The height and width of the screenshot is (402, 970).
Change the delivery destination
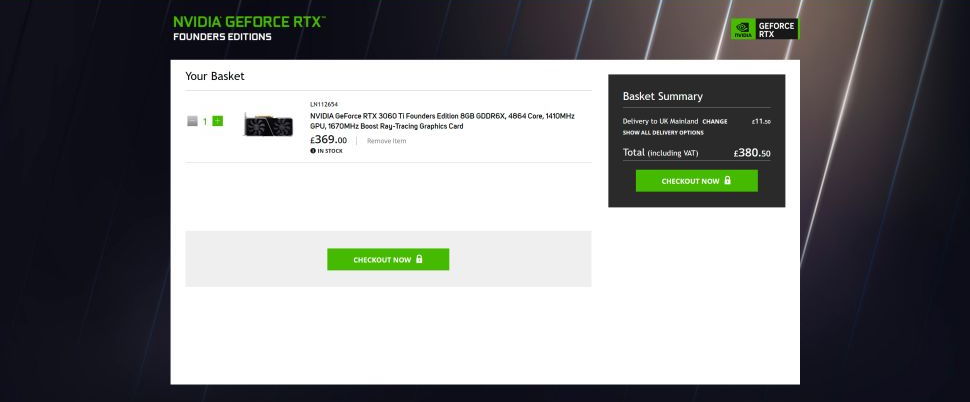[715, 121]
